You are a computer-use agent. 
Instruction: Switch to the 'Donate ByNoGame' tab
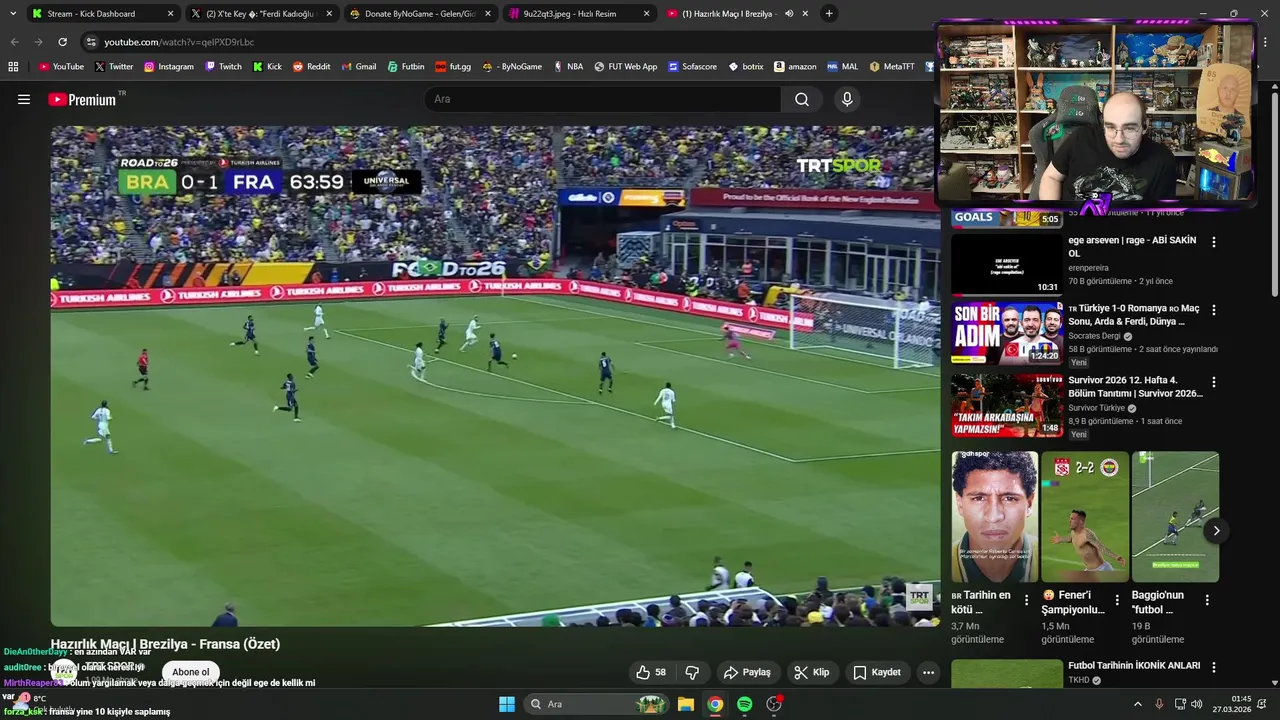click(x=420, y=14)
